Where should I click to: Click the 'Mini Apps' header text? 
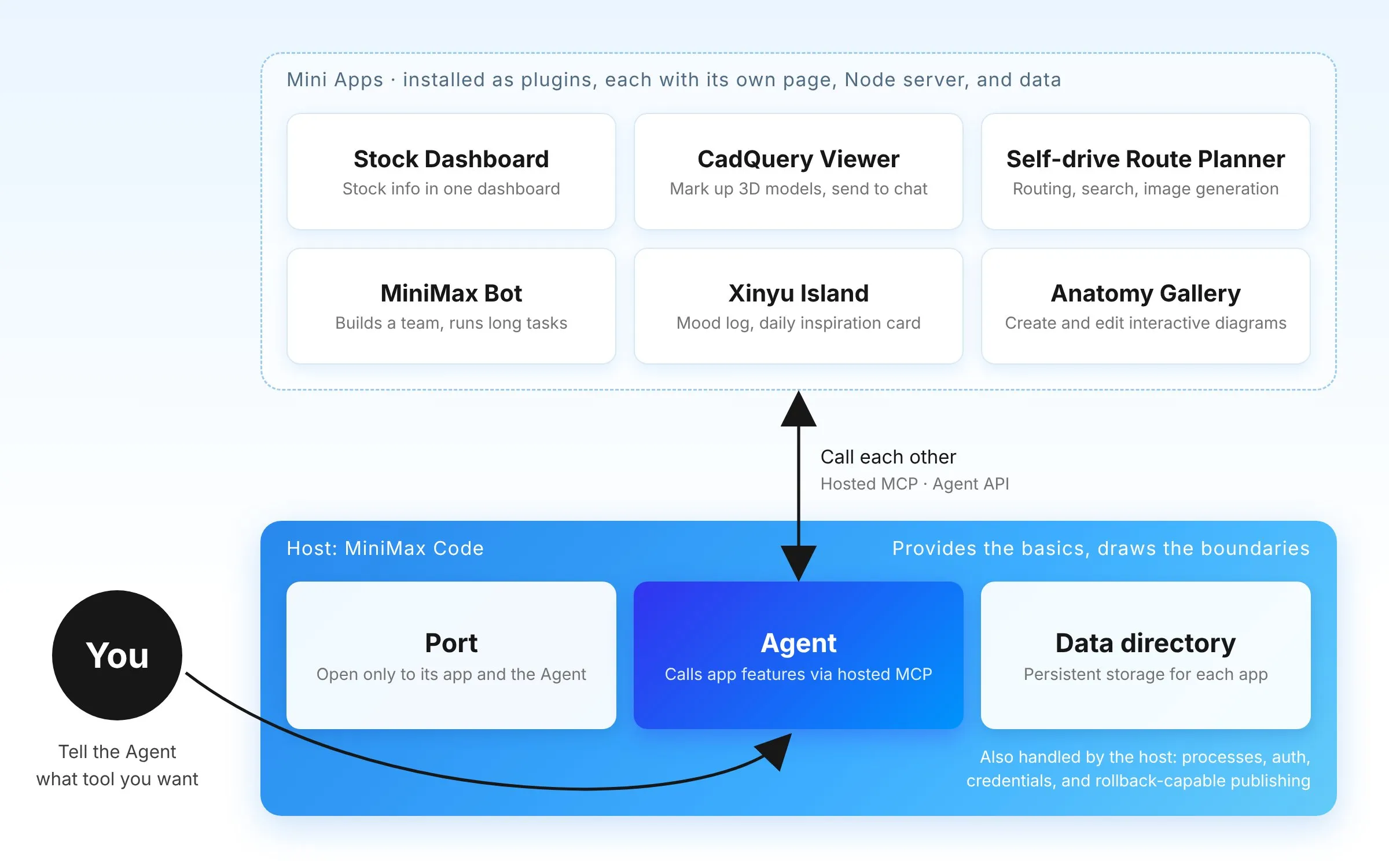pyautogui.click(x=674, y=79)
